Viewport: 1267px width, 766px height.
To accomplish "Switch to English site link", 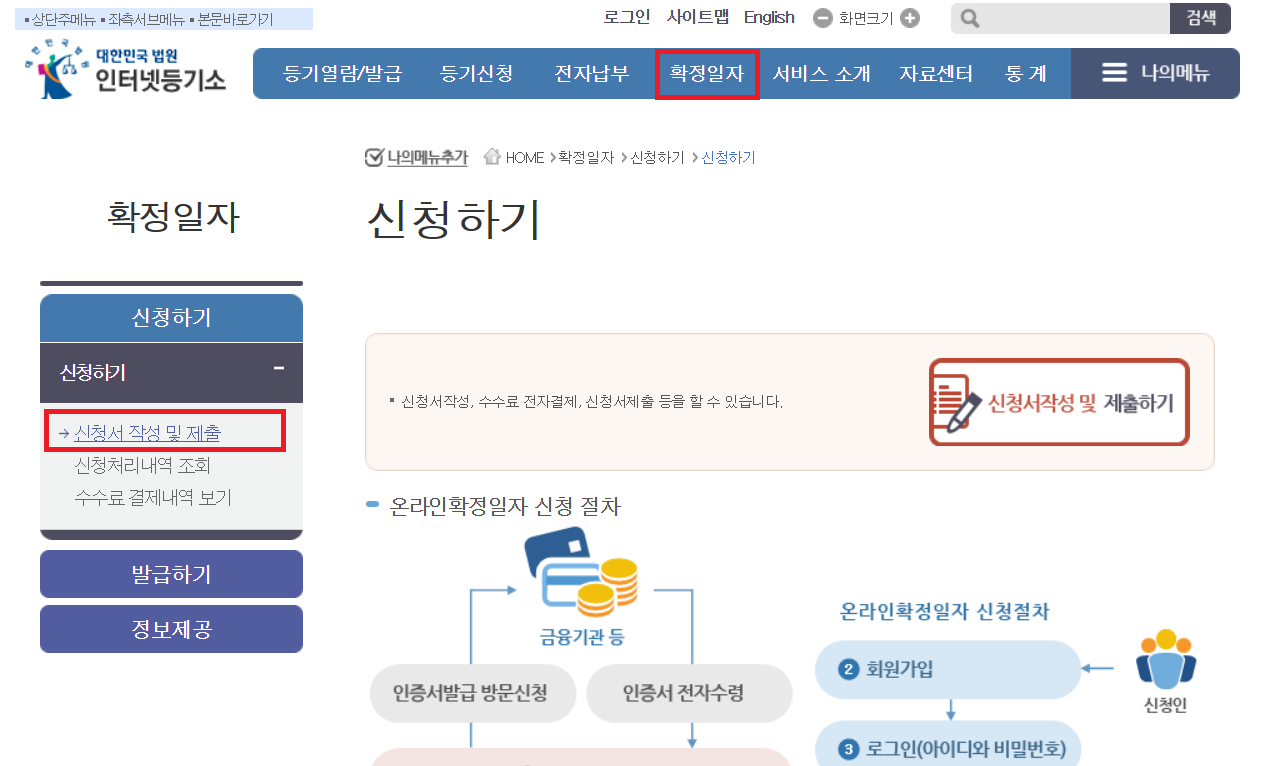I will (x=769, y=17).
